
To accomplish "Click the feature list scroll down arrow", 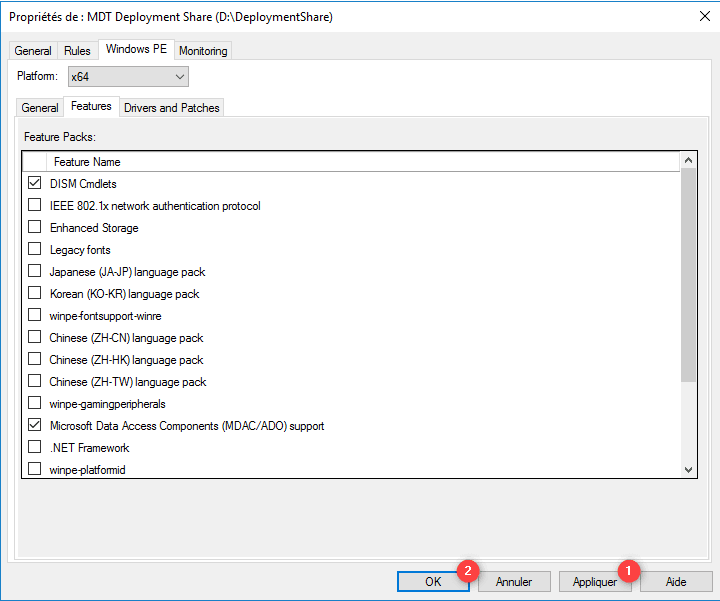I will pos(688,470).
